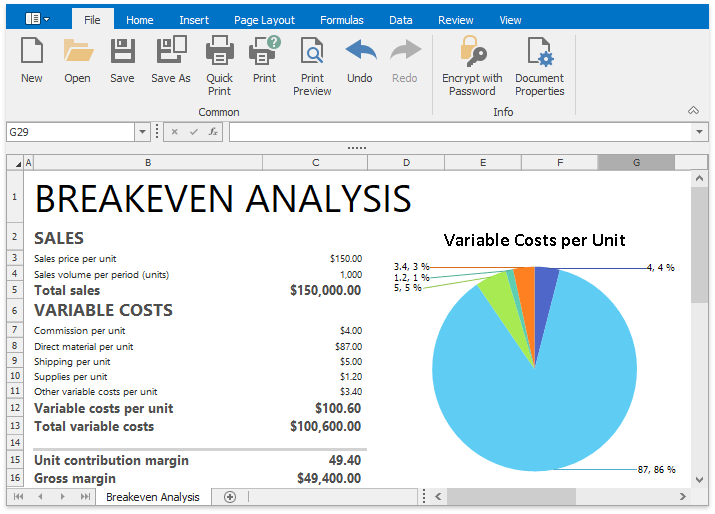The height and width of the screenshot is (514, 715).
Task: Select the cell showing $150,000.00
Action: [x=325, y=290]
